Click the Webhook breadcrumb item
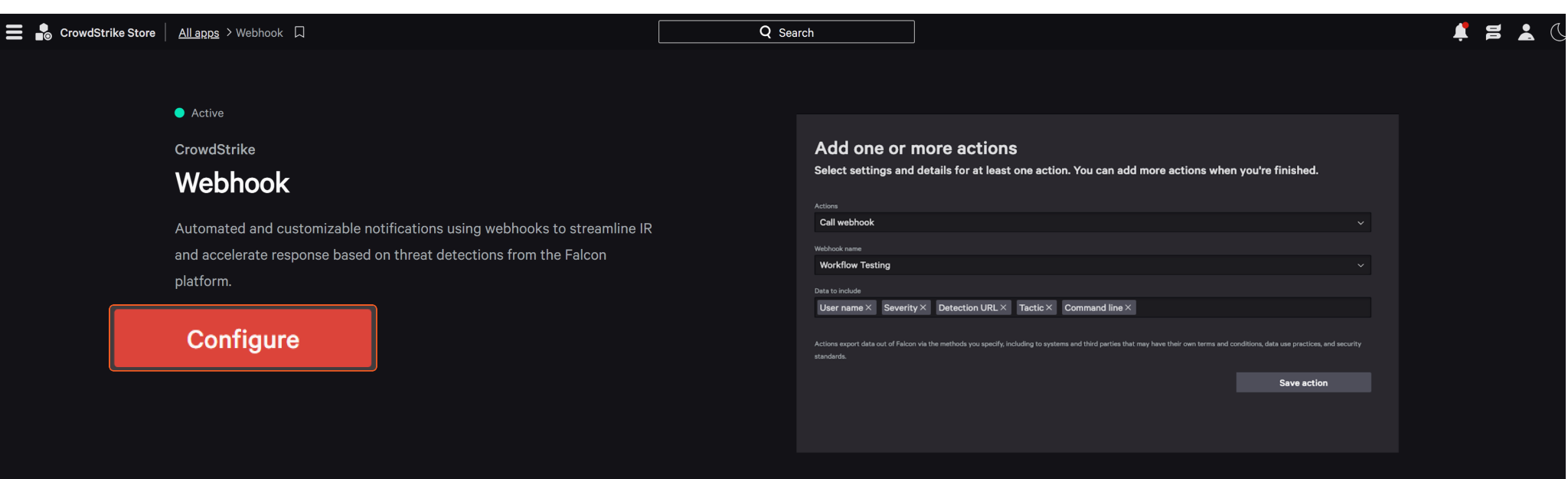Viewport: 1568px width, 479px height. tap(259, 33)
